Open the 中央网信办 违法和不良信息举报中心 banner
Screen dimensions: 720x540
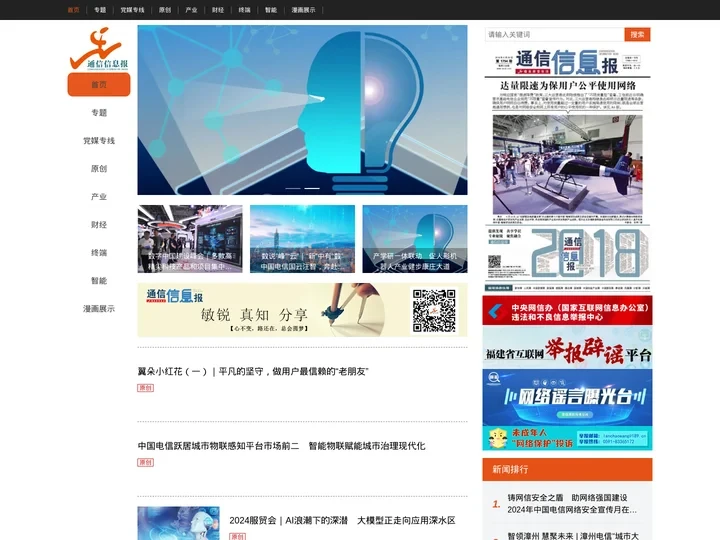click(568, 311)
